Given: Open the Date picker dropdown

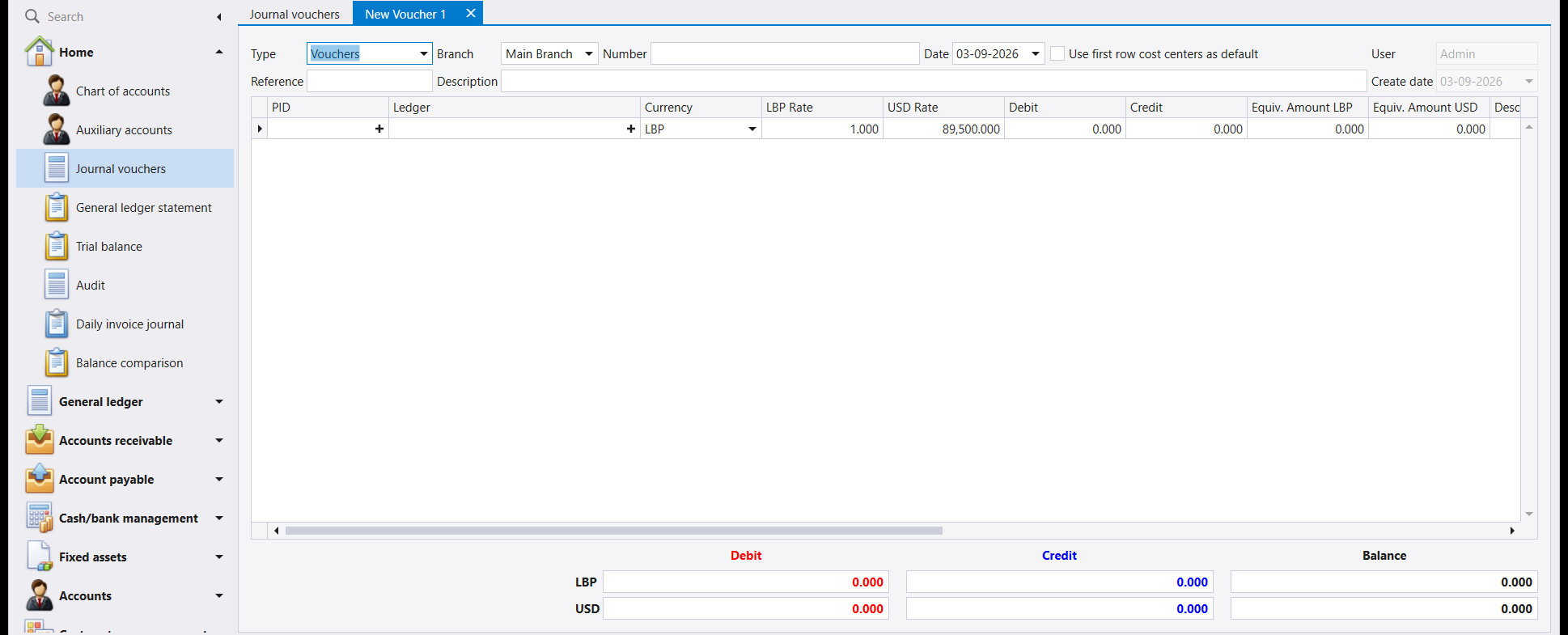Looking at the screenshot, I should (1036, 53).
